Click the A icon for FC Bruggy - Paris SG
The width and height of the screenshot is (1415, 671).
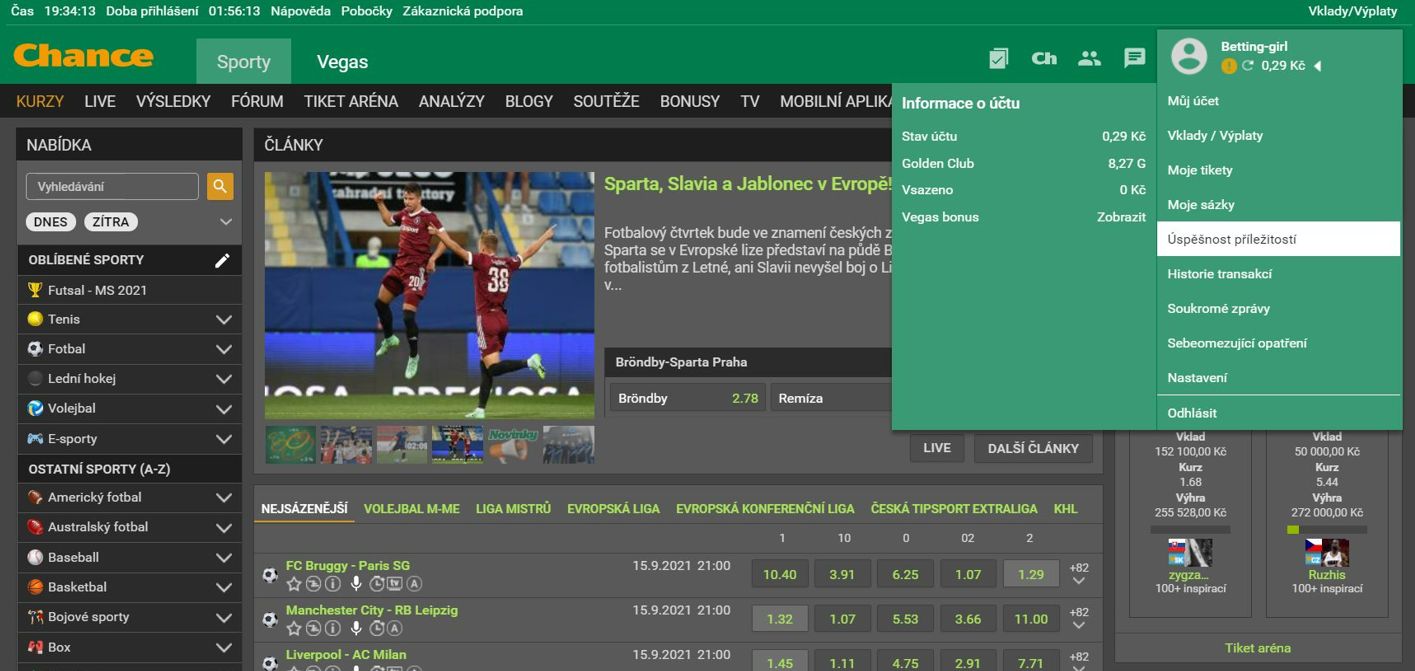coord(414,584)
